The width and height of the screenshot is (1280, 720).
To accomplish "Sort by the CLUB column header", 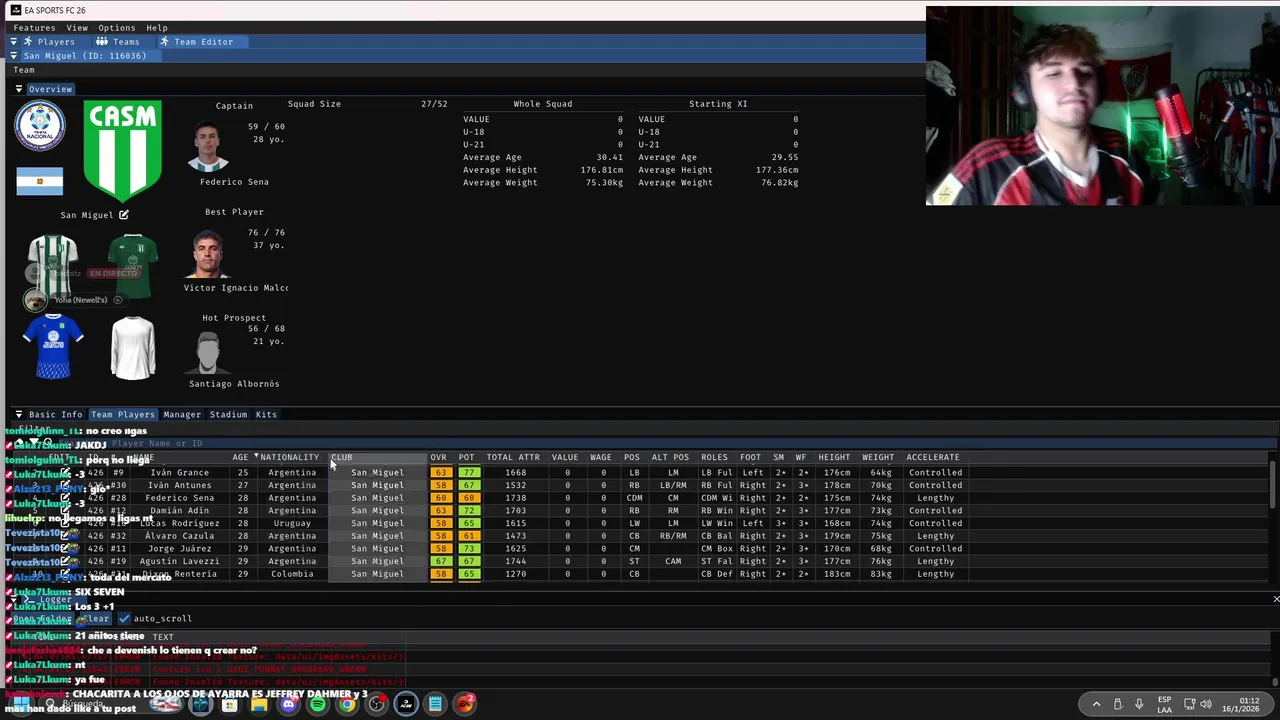I will pos(342,457).
